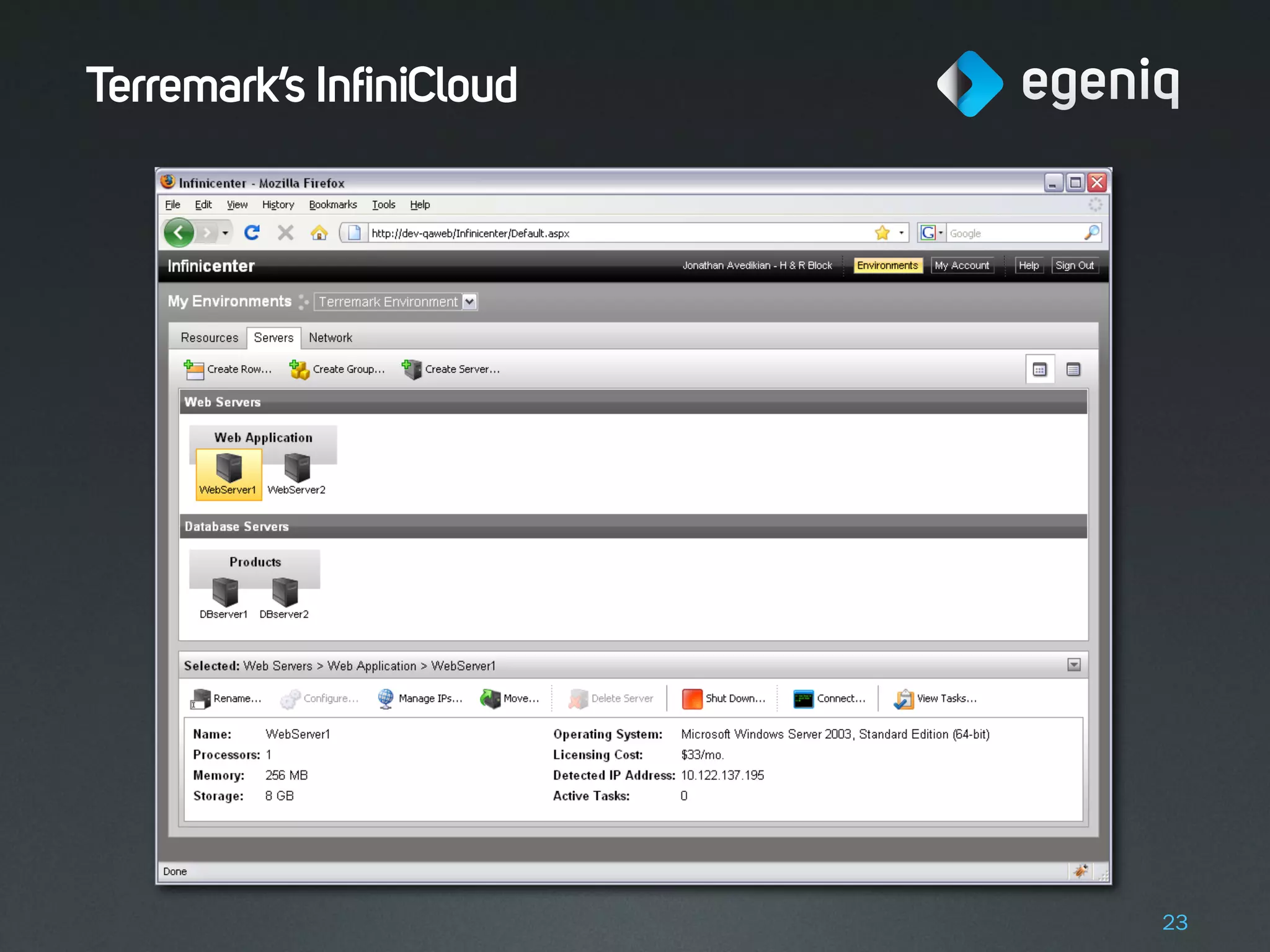Click Sign Out
Viewport: 1270px width, 952px height.
click(1075, 265)
